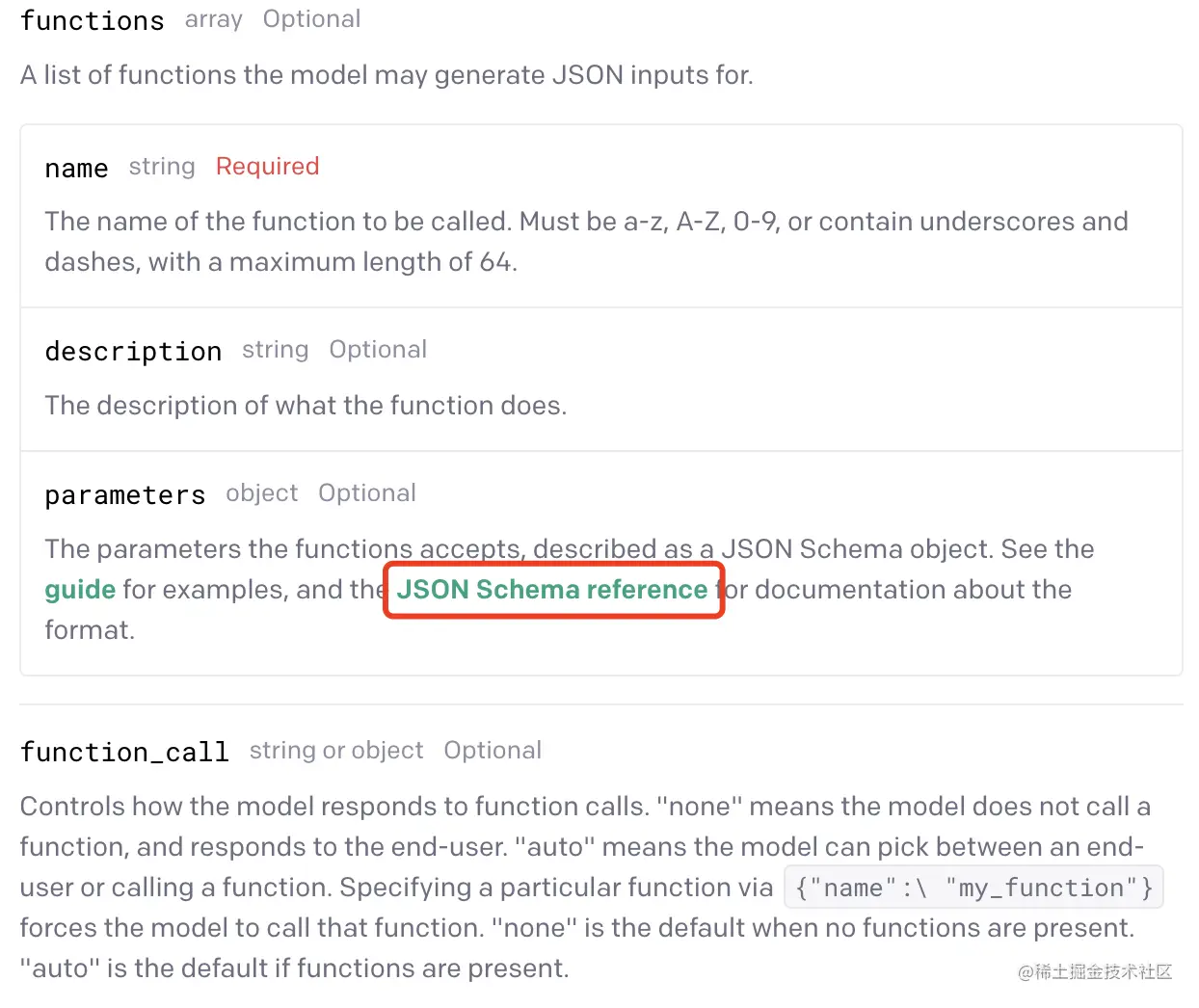
Task: Click the string type label beside name
Action: [162, 167]
